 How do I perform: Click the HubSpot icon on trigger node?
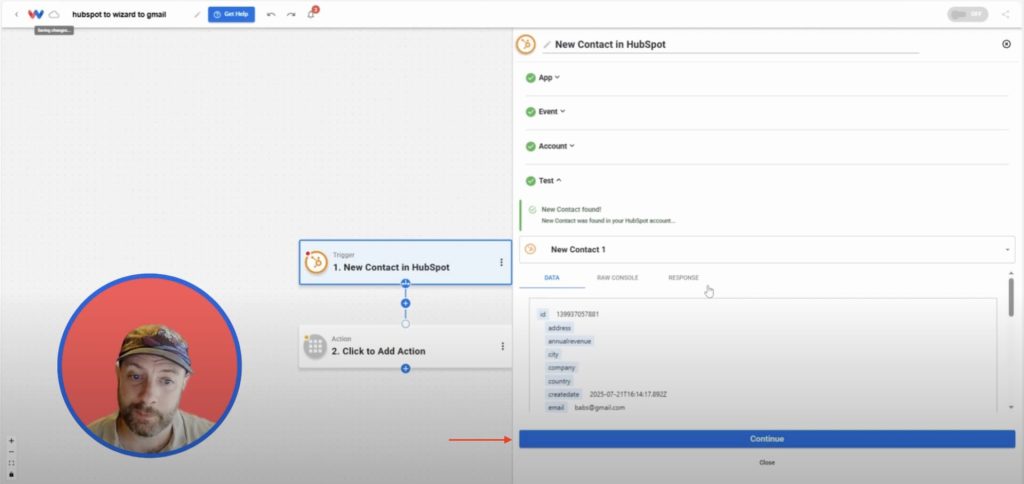point(316,262)
